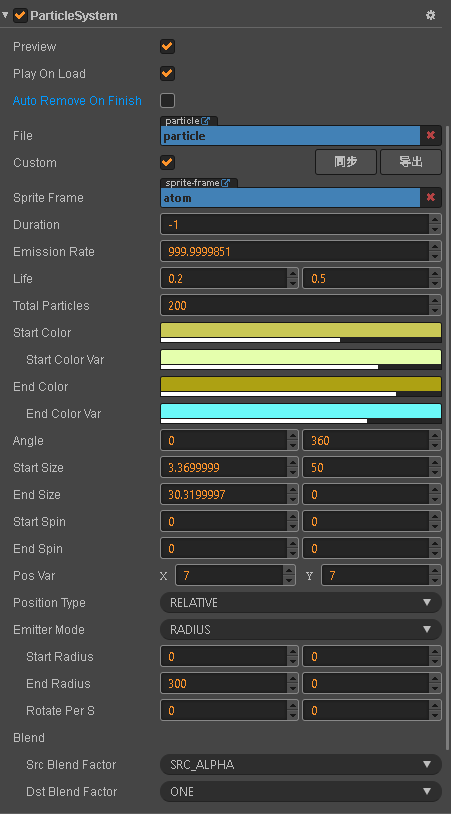Decrease Emission Rate with the down arrow
This screenshot has height=814, width=451.
coord(435,256)
